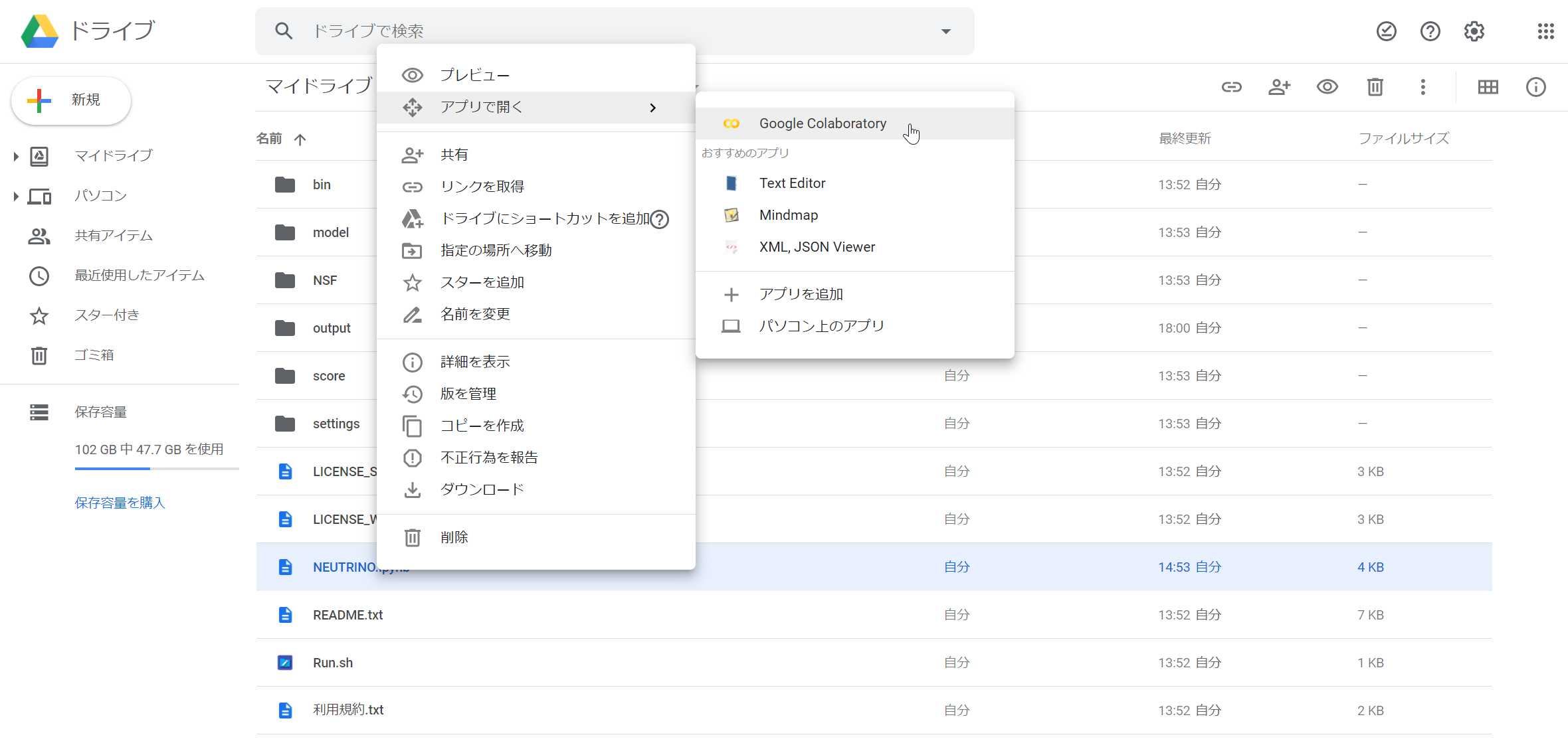Open スター付き in the sidebar
This screenshot has width=1568, height=751.
(x=107, y=315)
